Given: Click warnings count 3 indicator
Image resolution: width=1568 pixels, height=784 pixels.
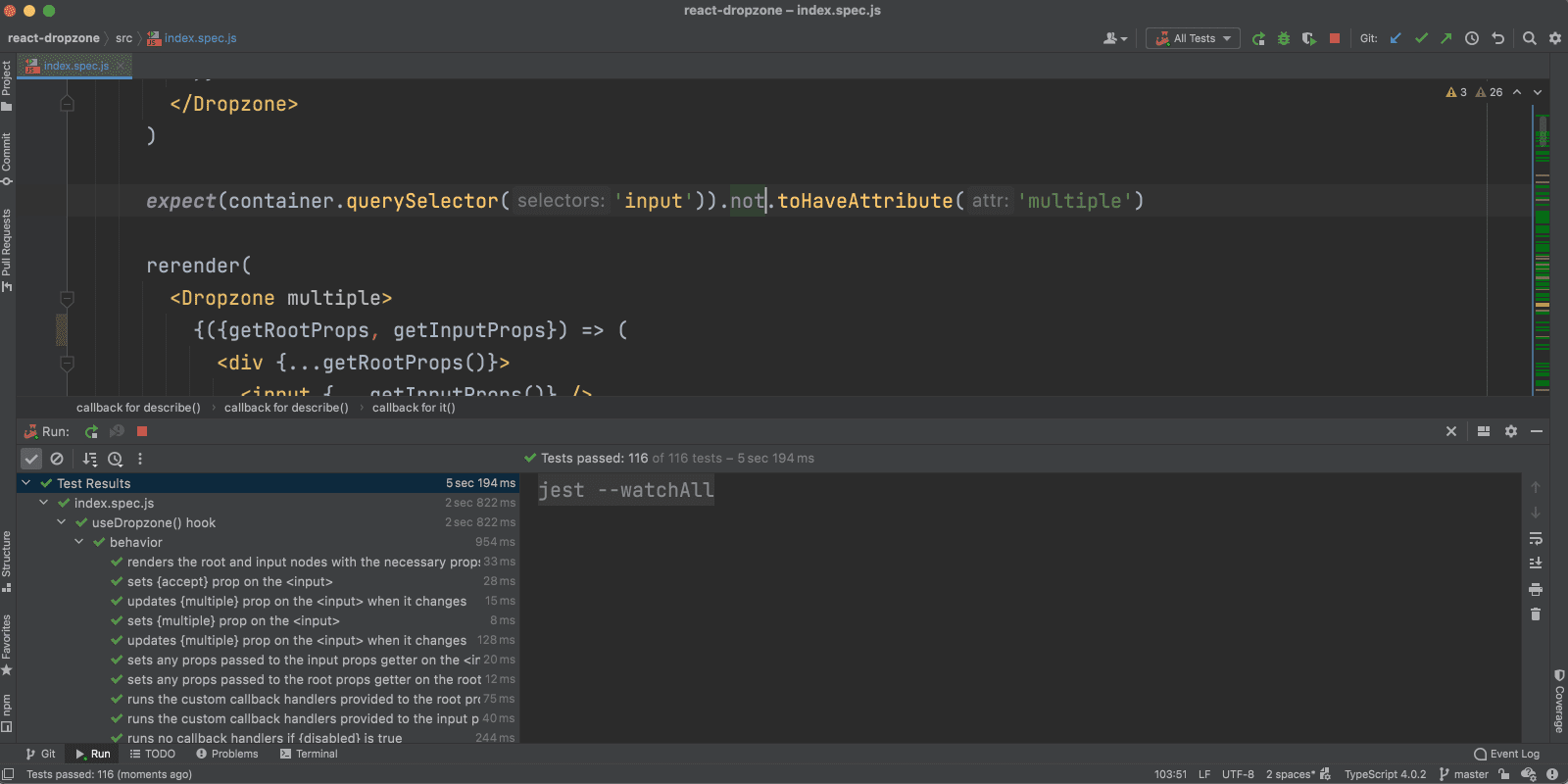Looking at the screenshot, I should tap(1456, 92).
